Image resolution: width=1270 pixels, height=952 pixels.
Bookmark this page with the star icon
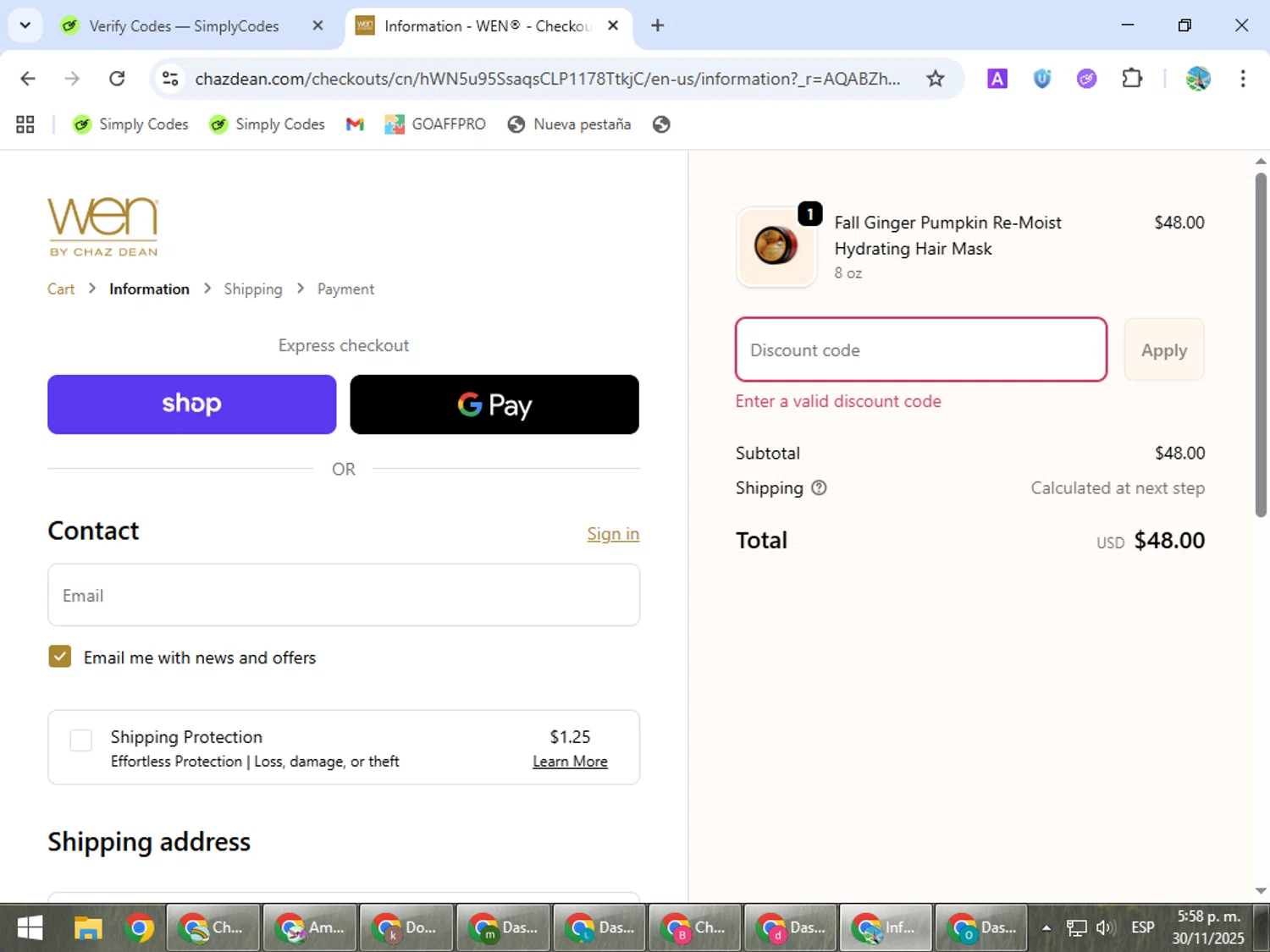pyautogui.click(x=935, y=79)
